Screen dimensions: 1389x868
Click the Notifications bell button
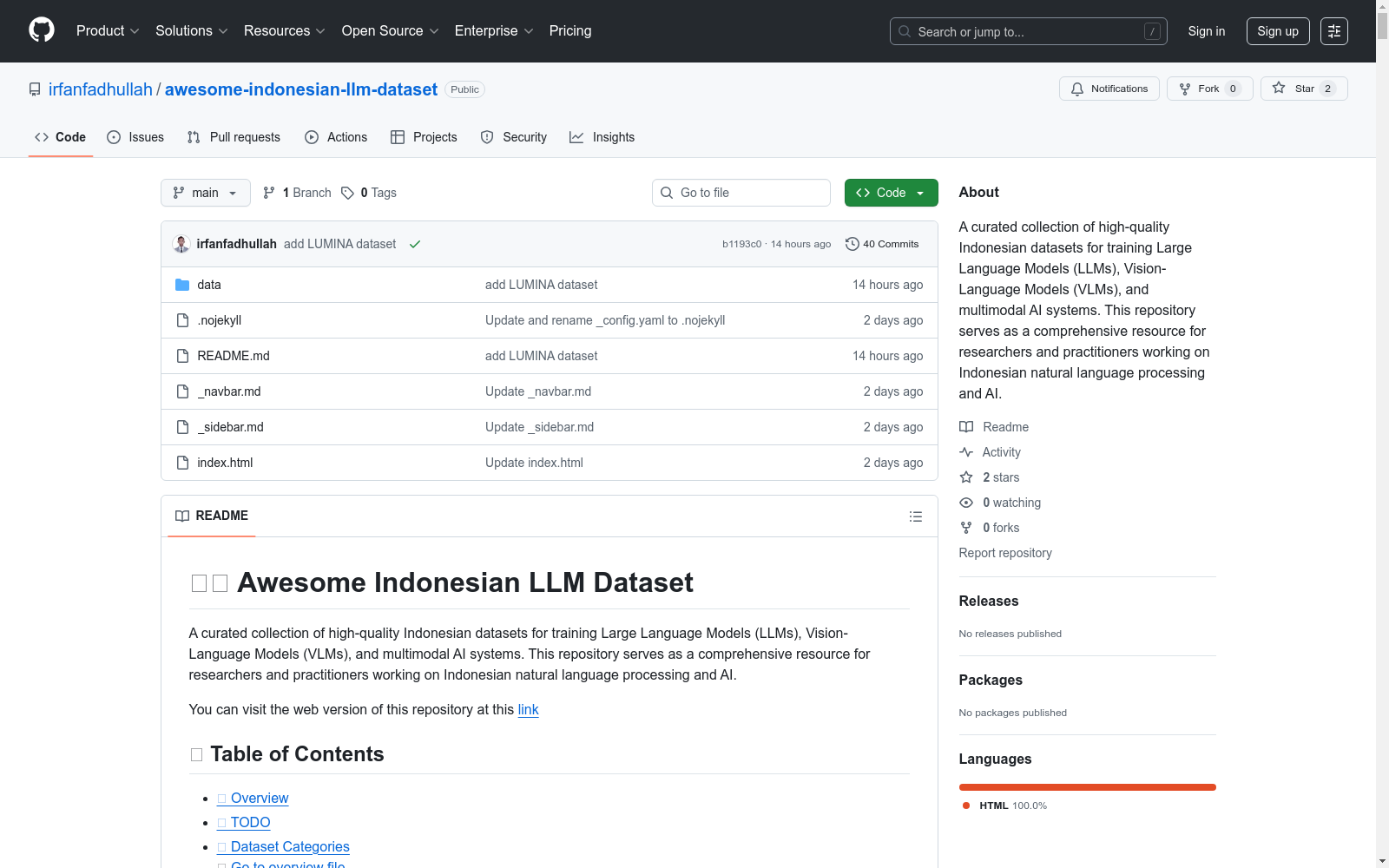coord(1109,89)
